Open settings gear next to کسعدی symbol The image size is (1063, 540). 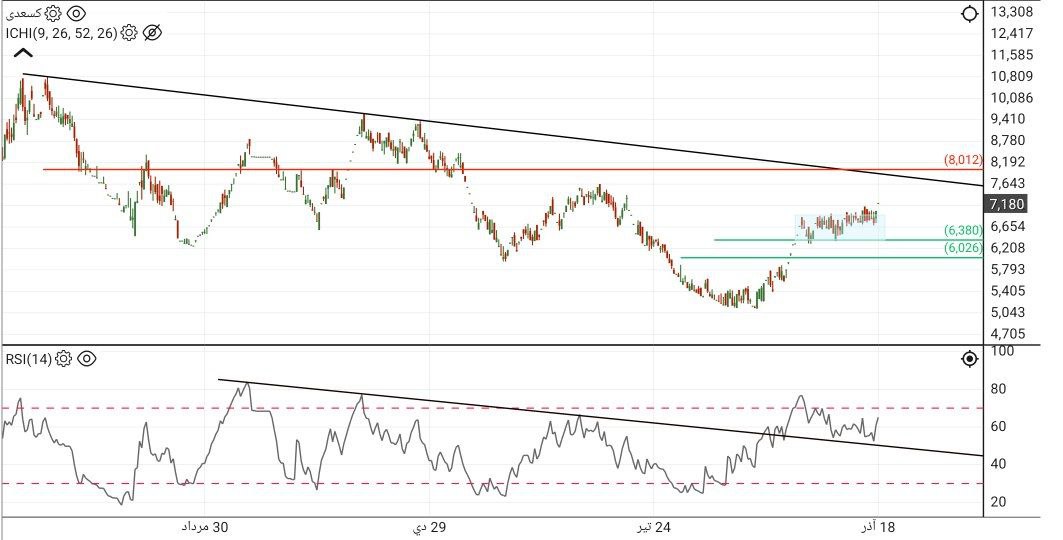click(53, 14)
